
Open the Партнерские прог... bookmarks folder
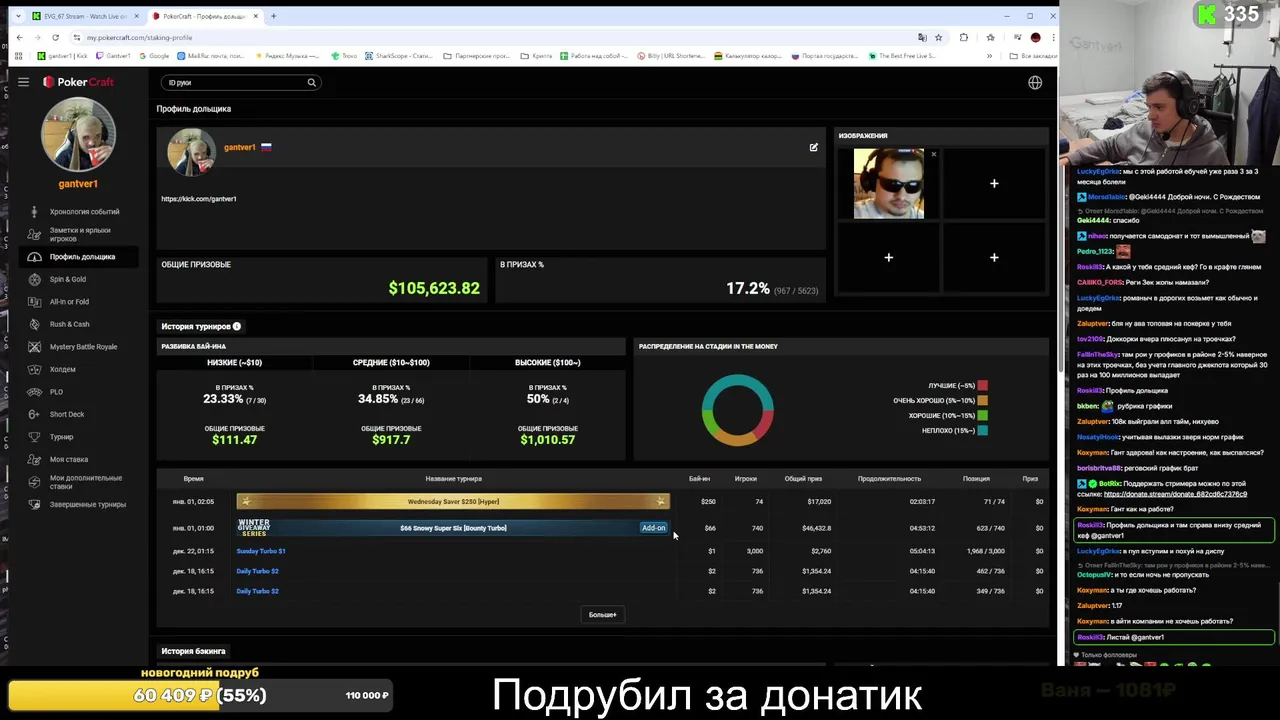478,56
